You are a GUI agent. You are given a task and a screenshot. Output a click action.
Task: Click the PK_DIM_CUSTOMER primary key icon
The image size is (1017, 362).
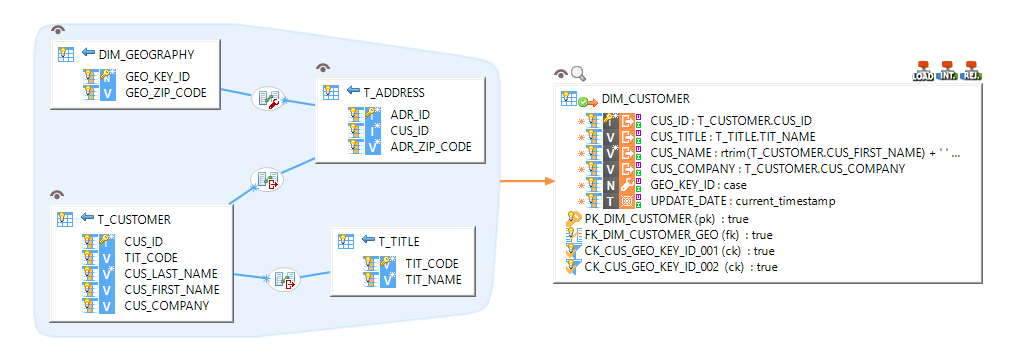[x=573, y=219]
